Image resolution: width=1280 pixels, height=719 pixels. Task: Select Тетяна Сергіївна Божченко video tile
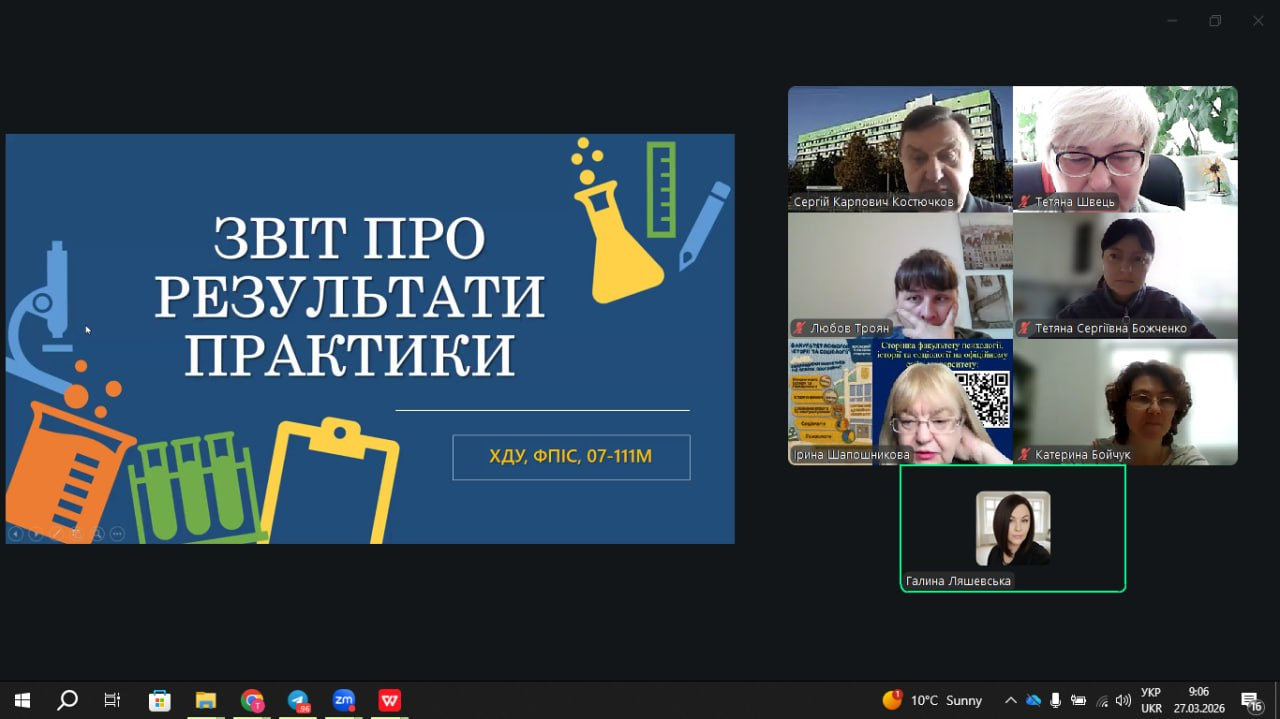tap(1126, 276)
